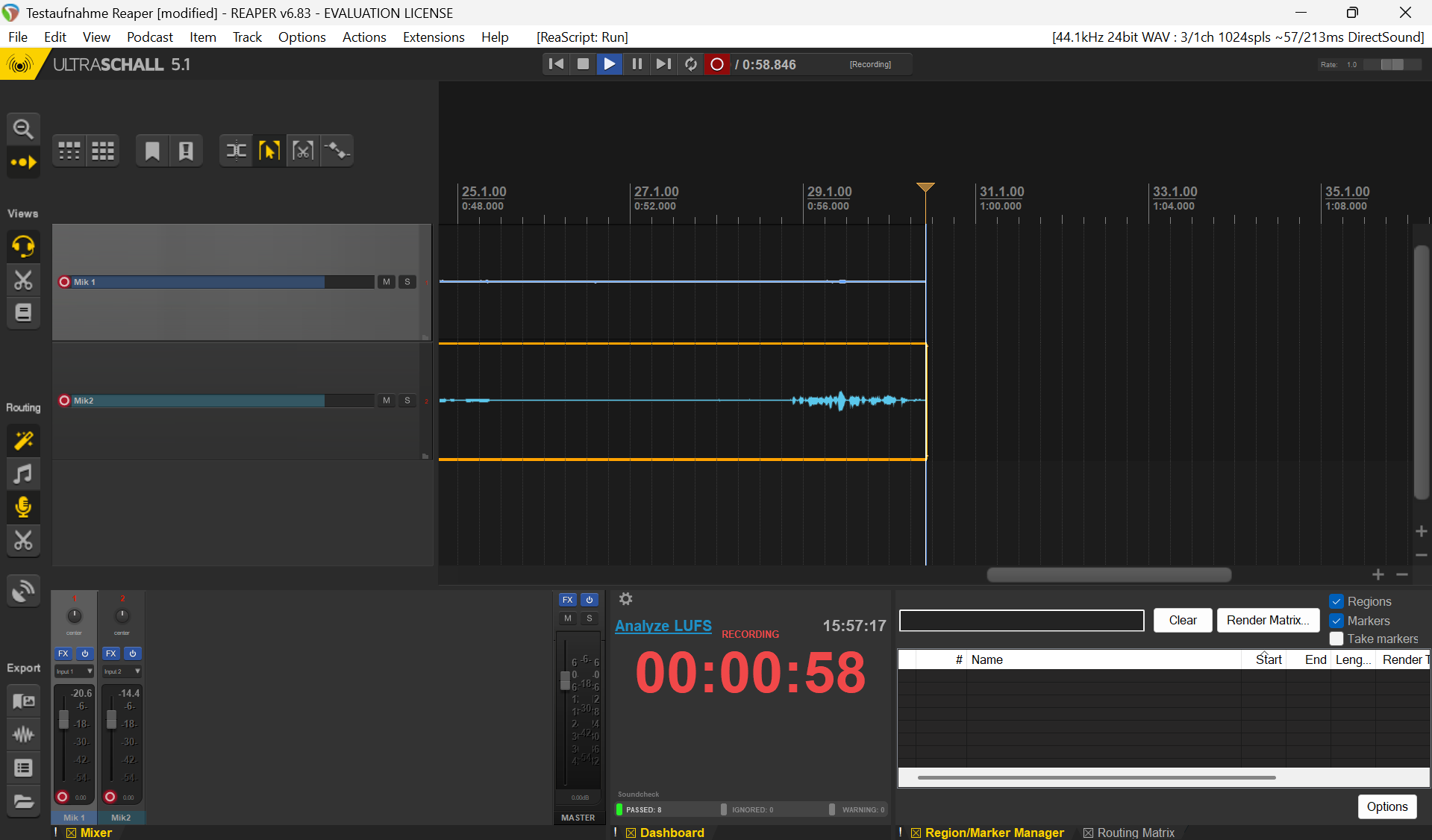Open the master track FX button

(568, 600)
